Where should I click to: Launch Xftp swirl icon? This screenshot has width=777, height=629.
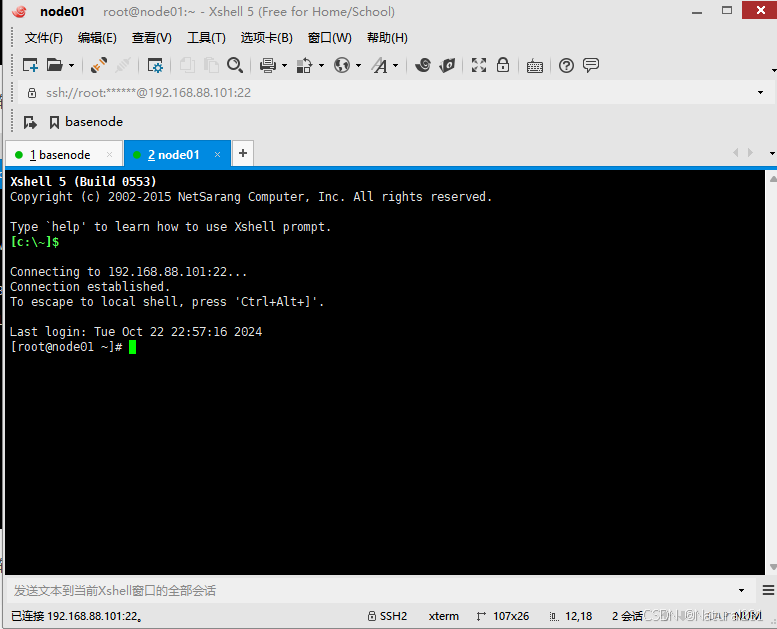pyautogui.click(x=423, y=65)
